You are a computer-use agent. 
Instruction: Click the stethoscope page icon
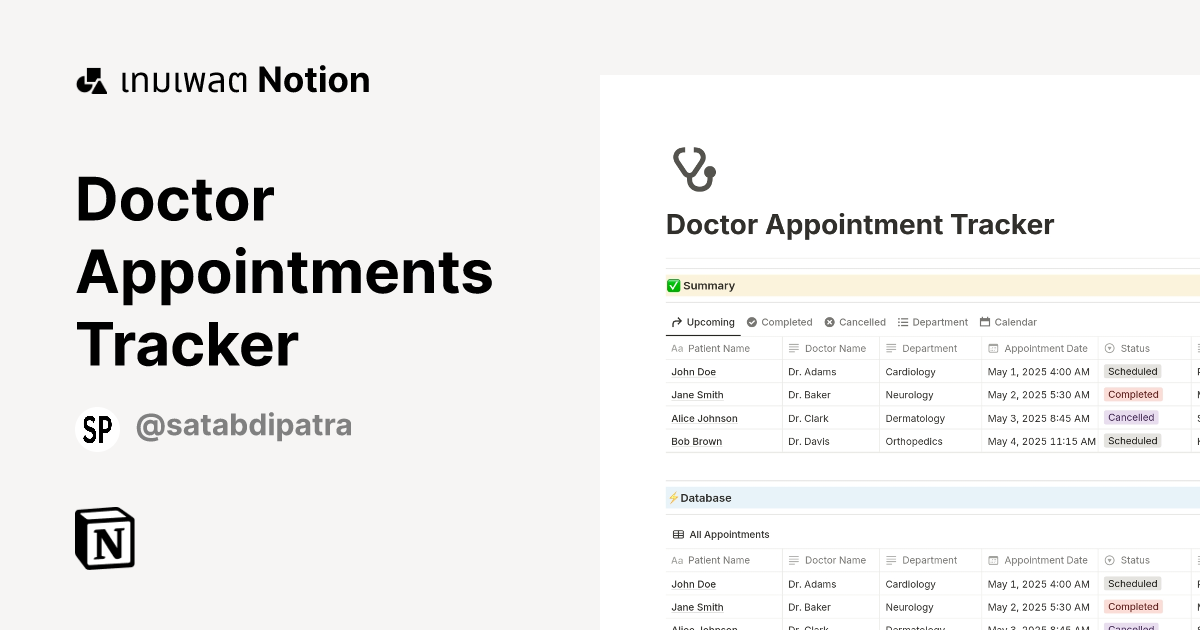point(694,168)
